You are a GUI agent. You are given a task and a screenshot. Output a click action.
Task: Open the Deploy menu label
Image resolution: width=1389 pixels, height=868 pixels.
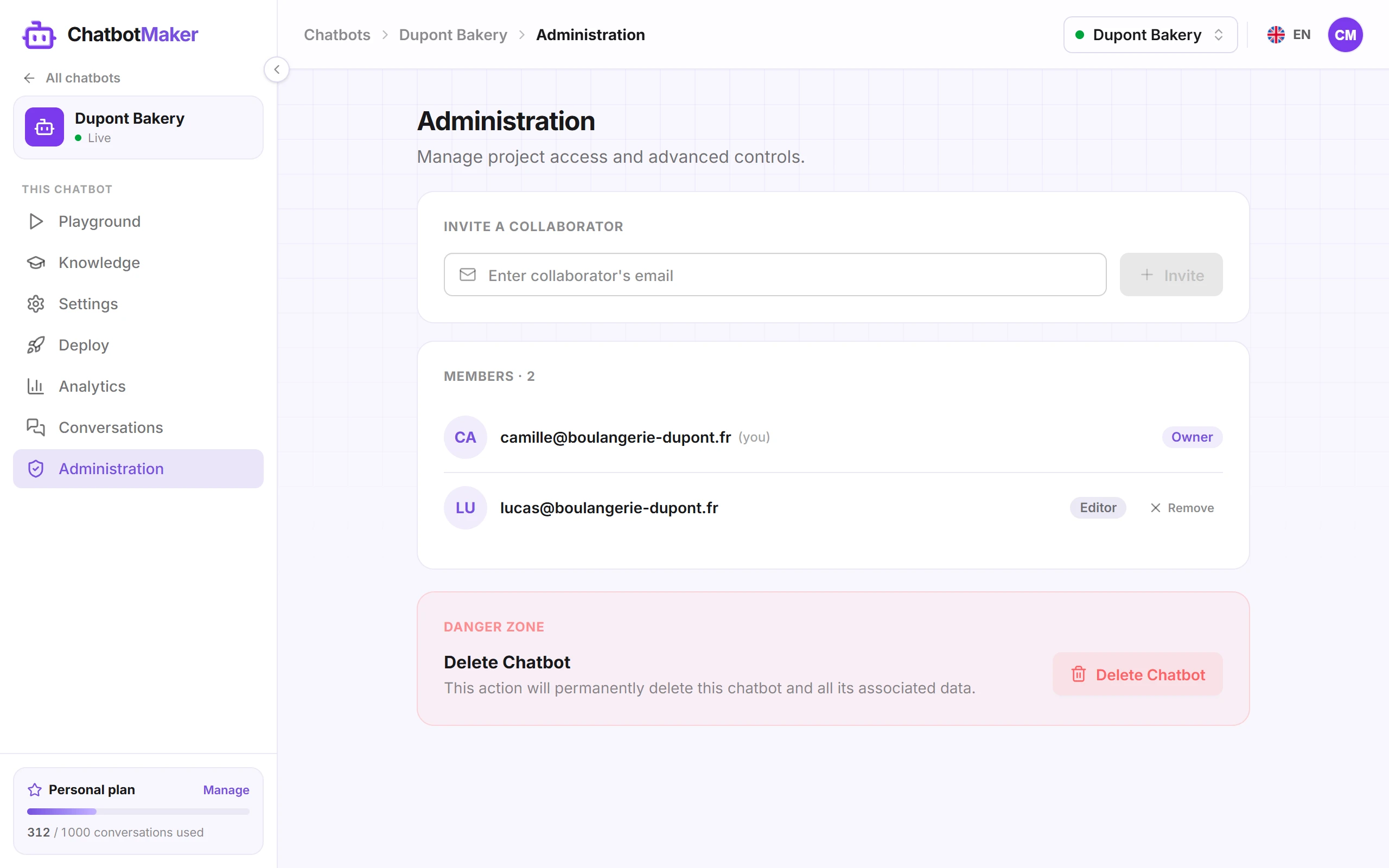tap(84, 345)
